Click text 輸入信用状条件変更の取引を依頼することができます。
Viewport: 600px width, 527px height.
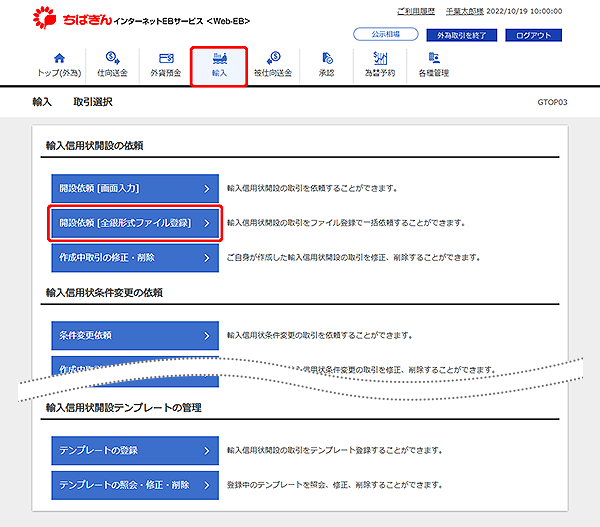pos(320,336)
